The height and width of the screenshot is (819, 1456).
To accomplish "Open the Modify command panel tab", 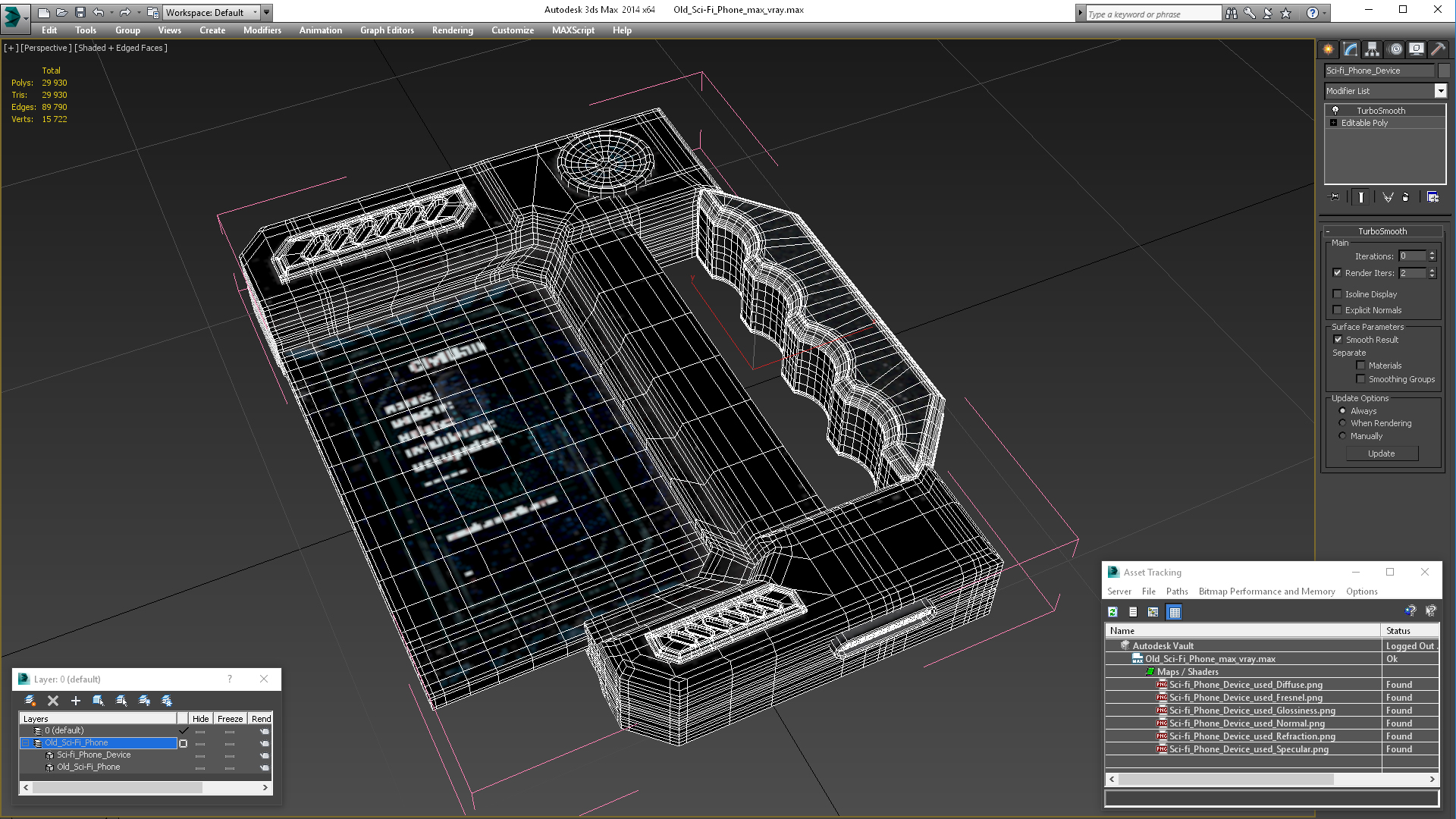I will [1351, 49].
